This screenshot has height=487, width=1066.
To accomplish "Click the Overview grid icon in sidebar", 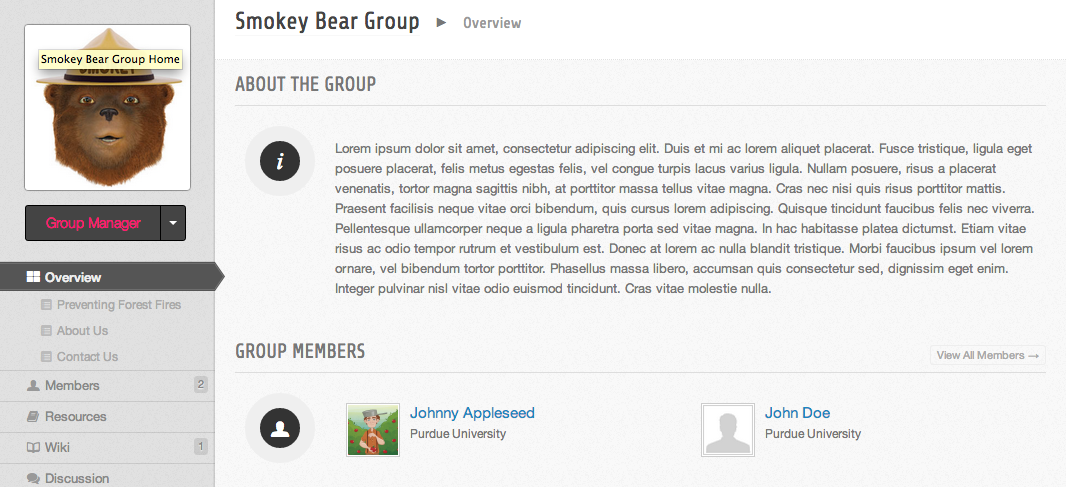I will [x=33, y=277].
